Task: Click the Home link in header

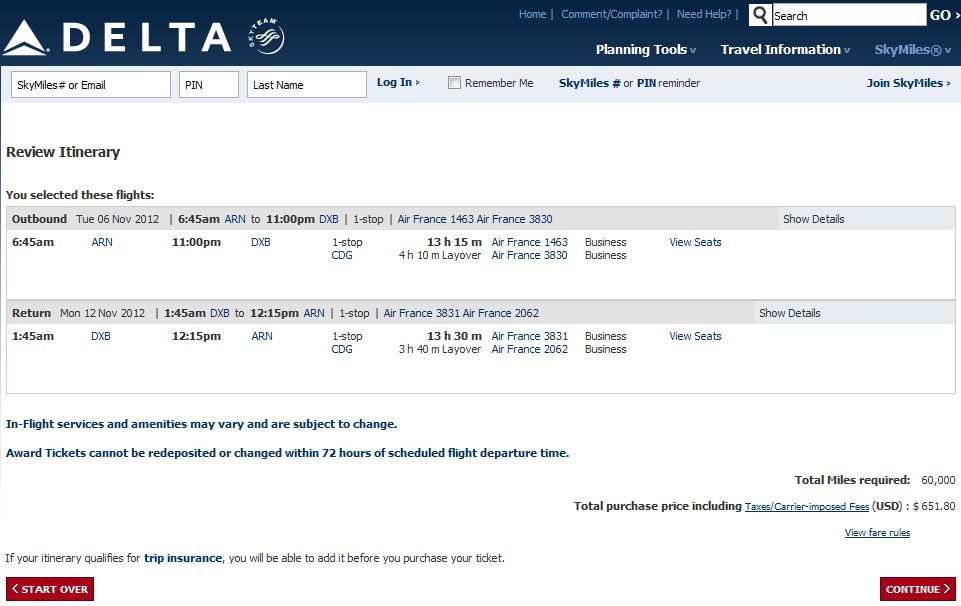Action: coord(532,14)
